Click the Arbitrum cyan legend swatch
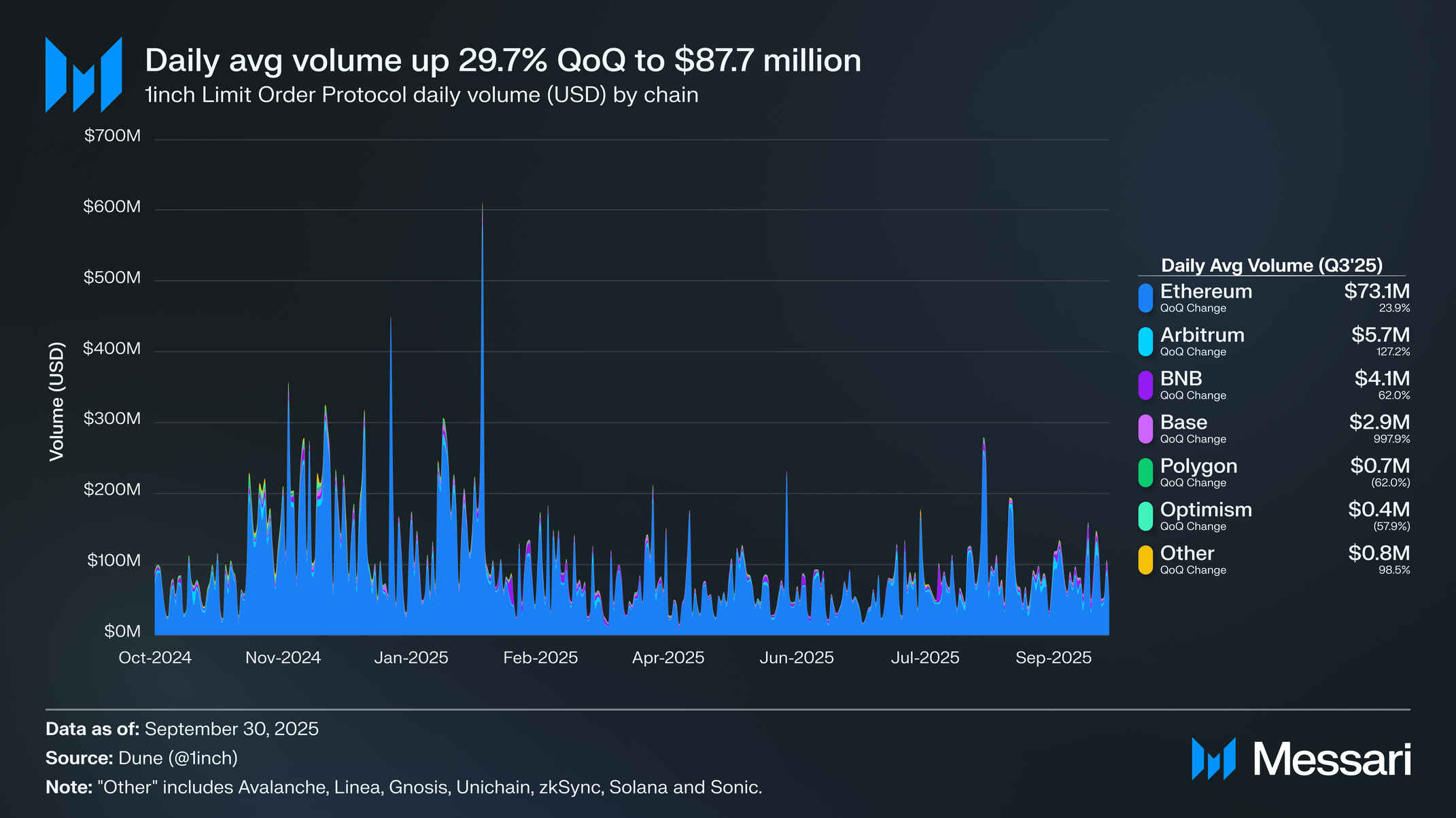 [1145, 342]
